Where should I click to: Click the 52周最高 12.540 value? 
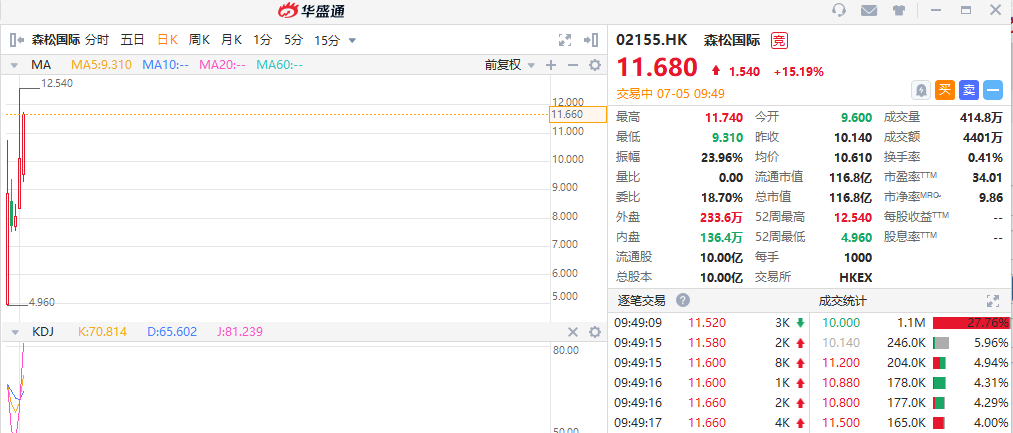(852, 217)
